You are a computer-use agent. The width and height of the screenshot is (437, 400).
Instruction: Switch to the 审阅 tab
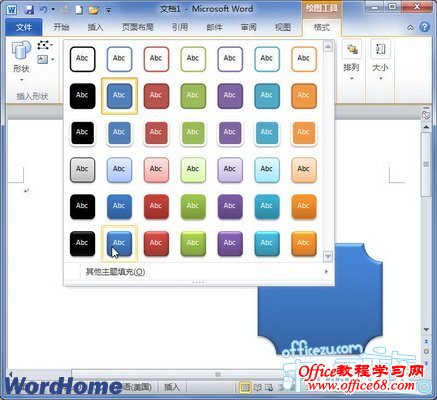[249, 27]
